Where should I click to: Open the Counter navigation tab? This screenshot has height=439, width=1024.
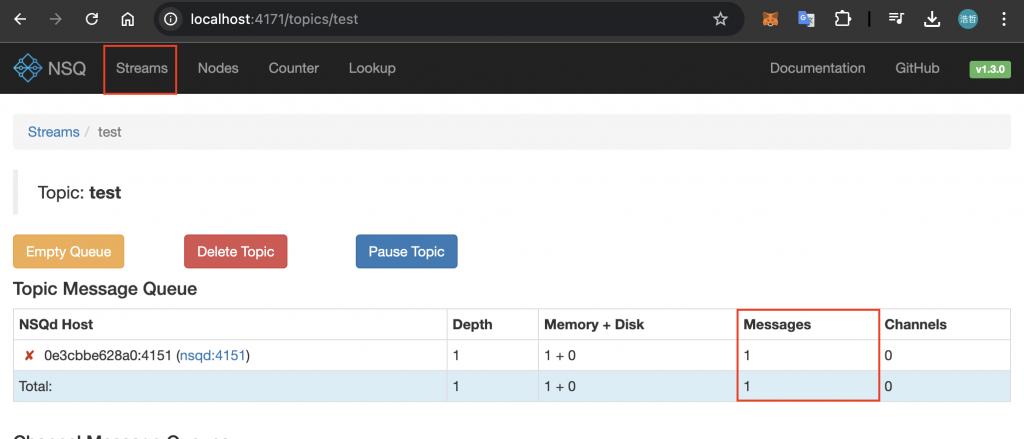coord(294,68)
